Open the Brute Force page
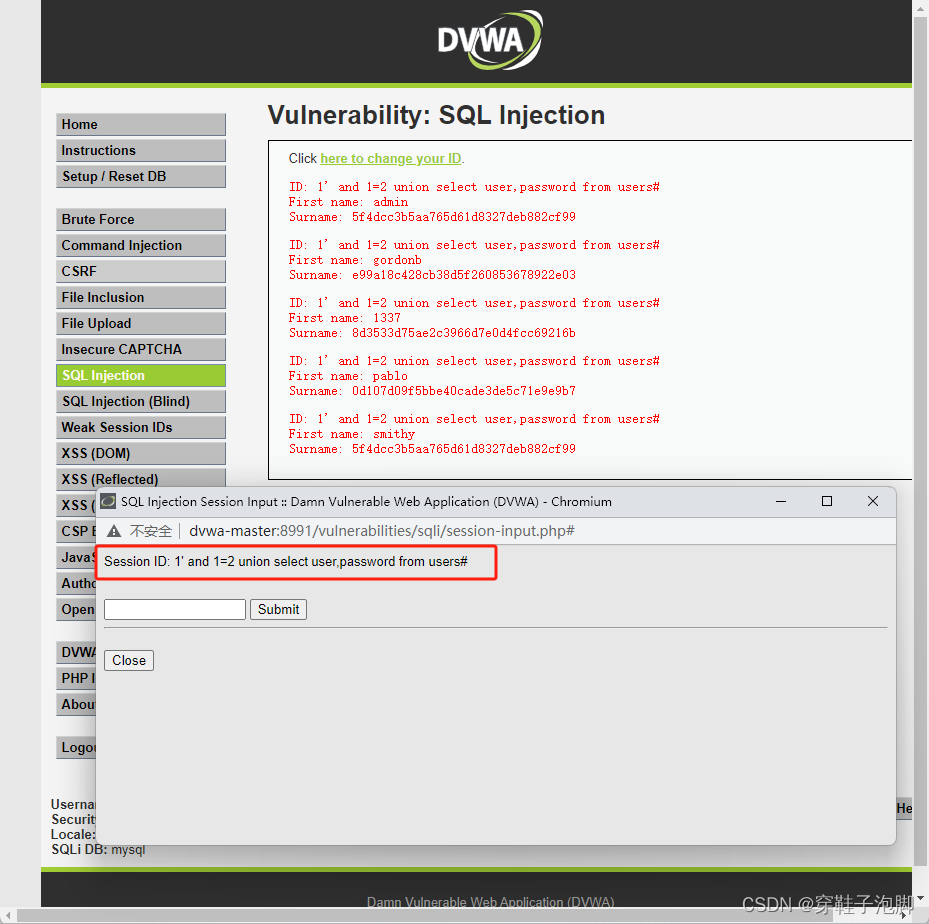The image size is (929, 924). [141, 219]
